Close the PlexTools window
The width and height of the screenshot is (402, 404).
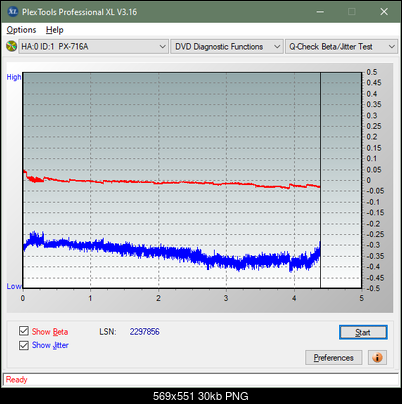[x=384, y=12]
